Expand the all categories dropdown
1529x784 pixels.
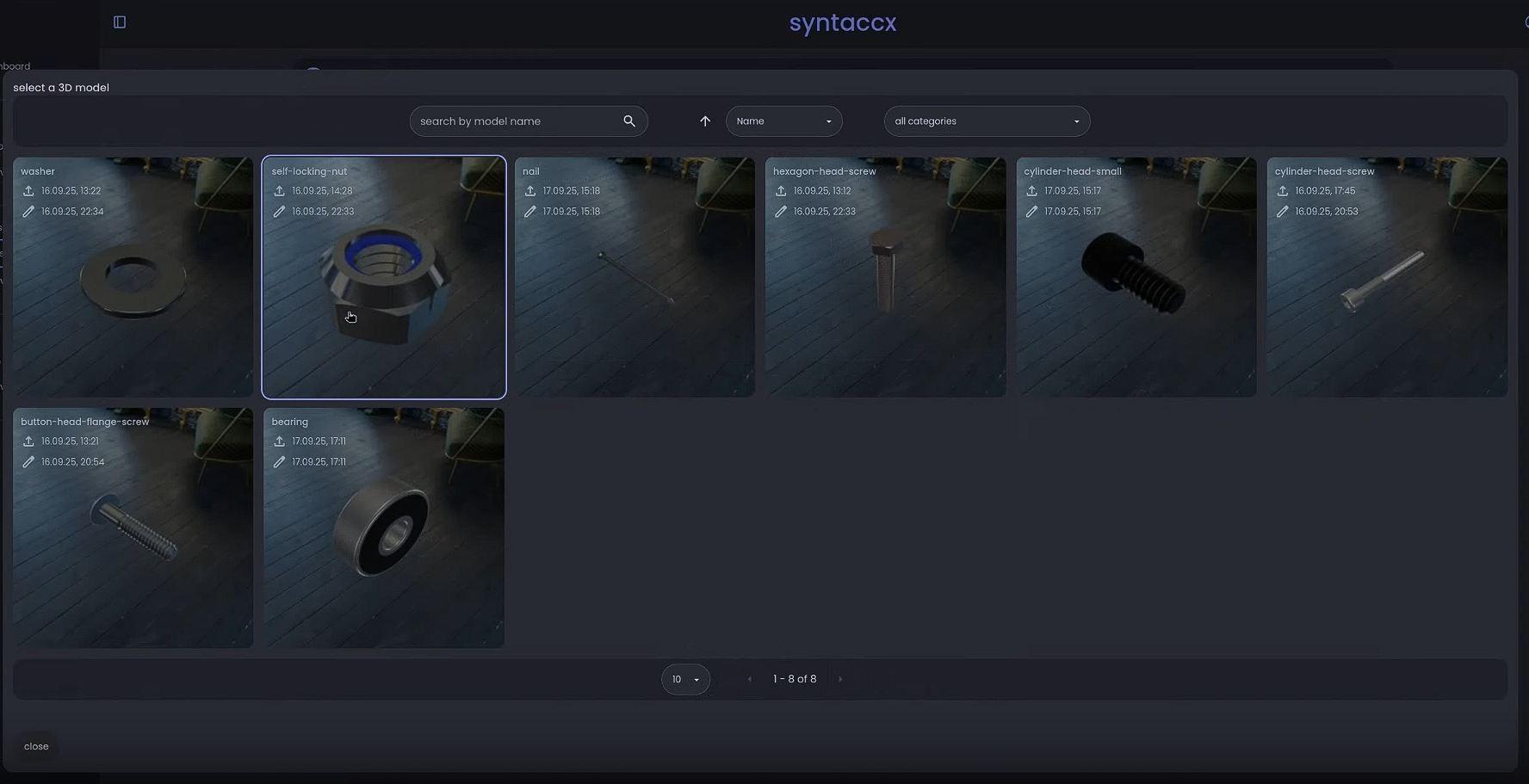click(x=987, y=121)
